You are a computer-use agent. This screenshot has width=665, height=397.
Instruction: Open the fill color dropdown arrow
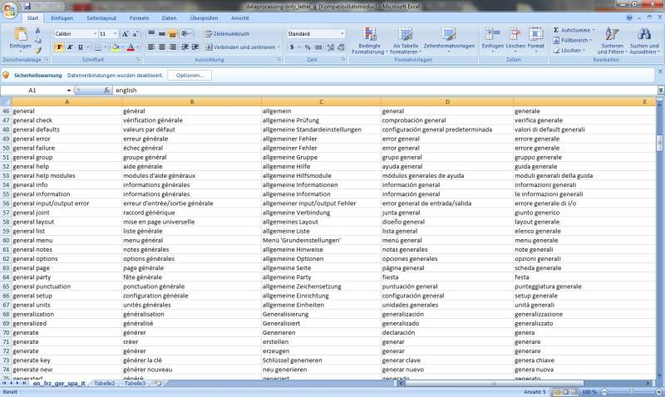point(123,47)
